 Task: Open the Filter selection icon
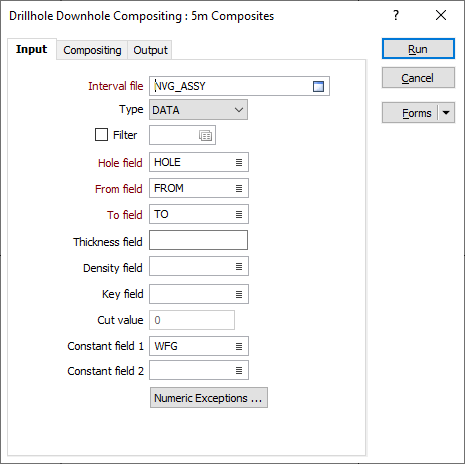(205, 135)
